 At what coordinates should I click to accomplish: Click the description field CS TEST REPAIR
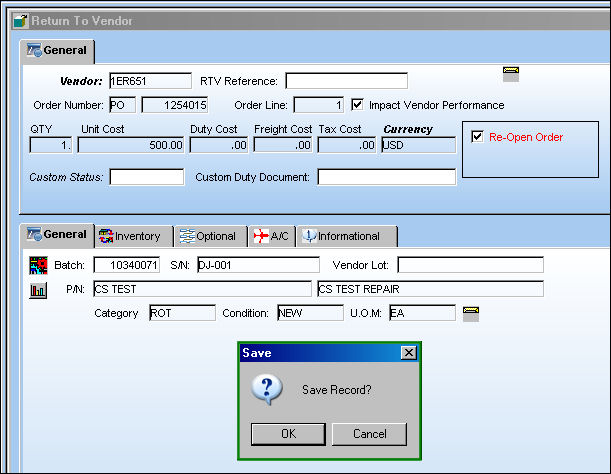pyautogui.click(x=431, y=289)
